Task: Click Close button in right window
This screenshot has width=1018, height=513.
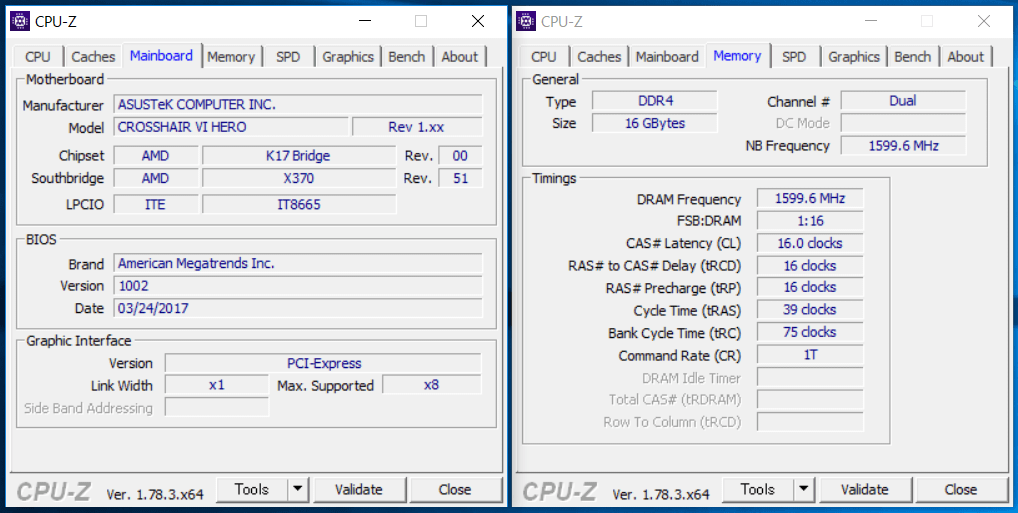Action: (x=961, y=490)
